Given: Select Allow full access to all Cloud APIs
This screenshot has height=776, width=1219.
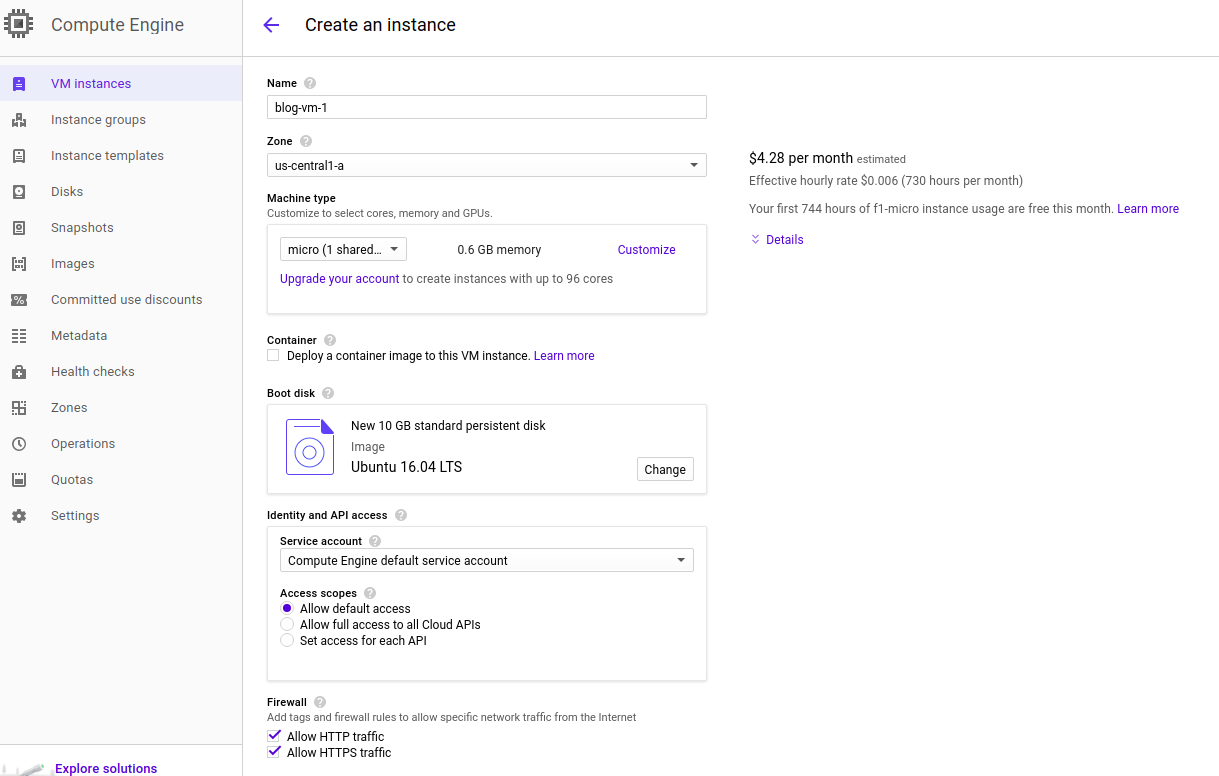Looking at the screenshot, I should [x=287, y=624].
